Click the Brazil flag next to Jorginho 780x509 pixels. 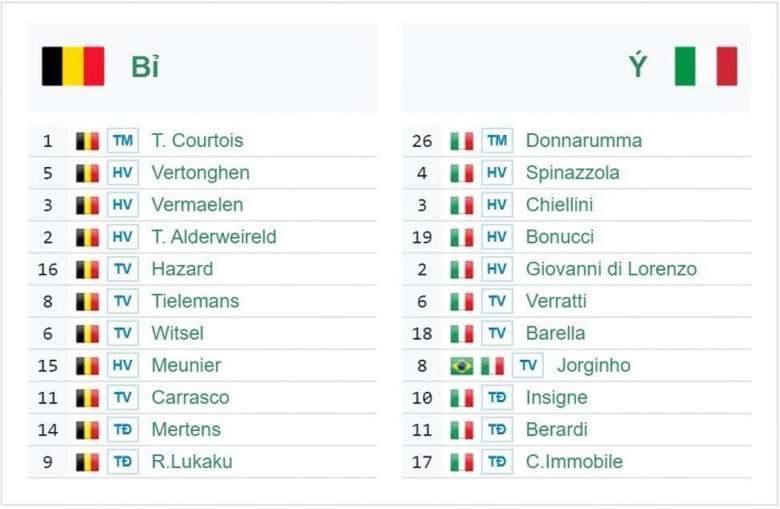point(461,366)
